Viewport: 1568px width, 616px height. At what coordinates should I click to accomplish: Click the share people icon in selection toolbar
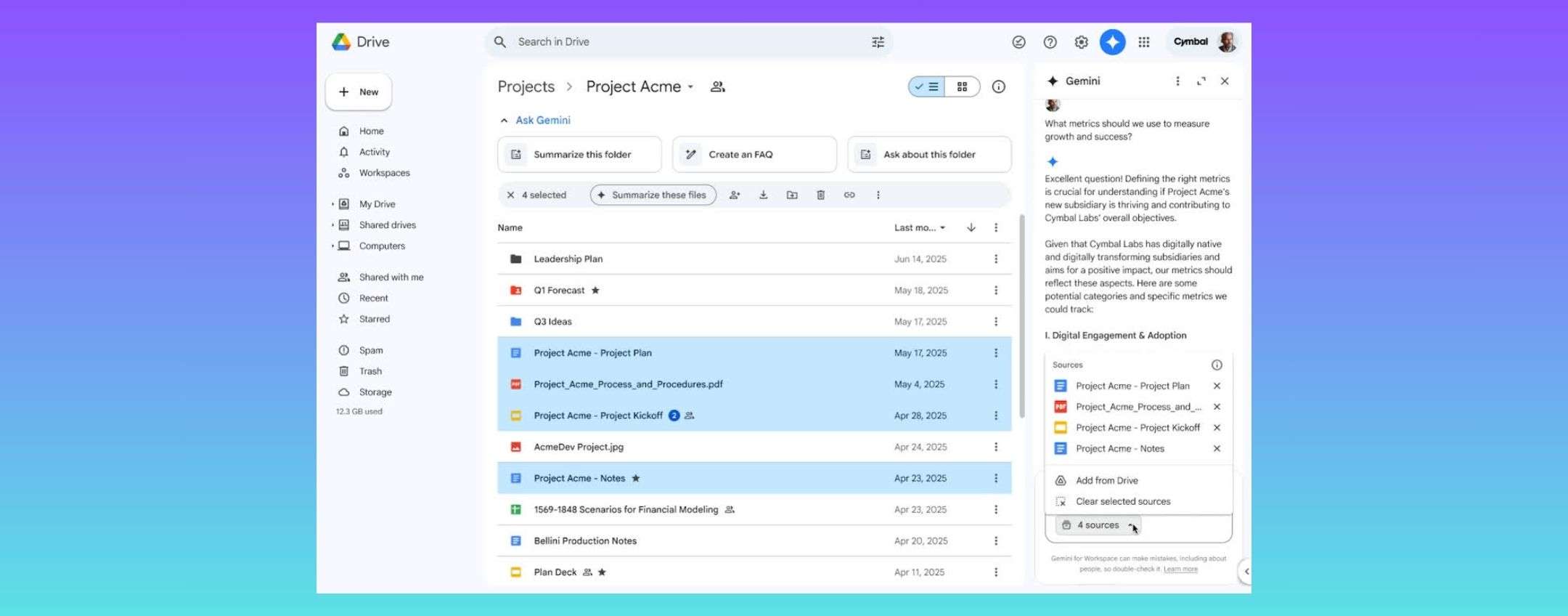(735, 195)
